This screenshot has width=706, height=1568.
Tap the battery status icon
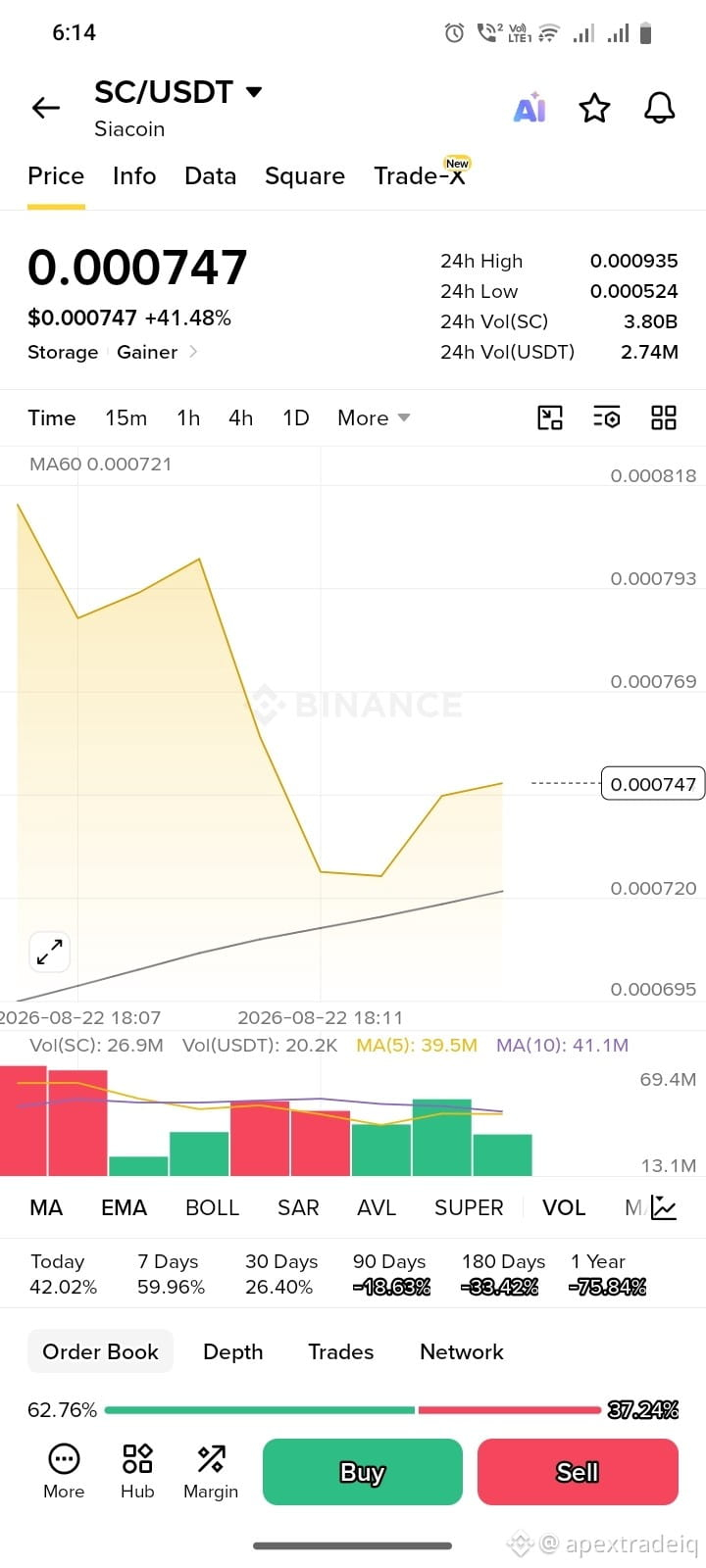coord(646,33)
